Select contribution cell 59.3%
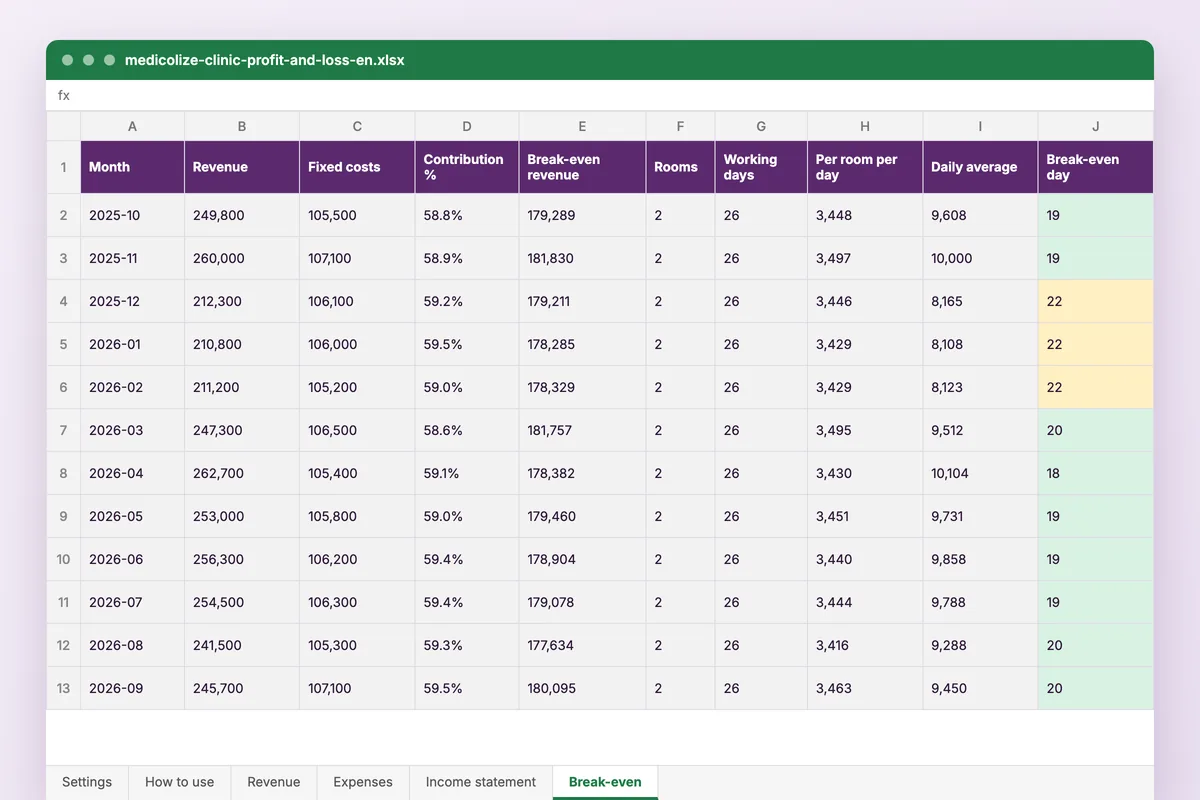The height and width of the screenshot is (800, 1200). (467, 645)
